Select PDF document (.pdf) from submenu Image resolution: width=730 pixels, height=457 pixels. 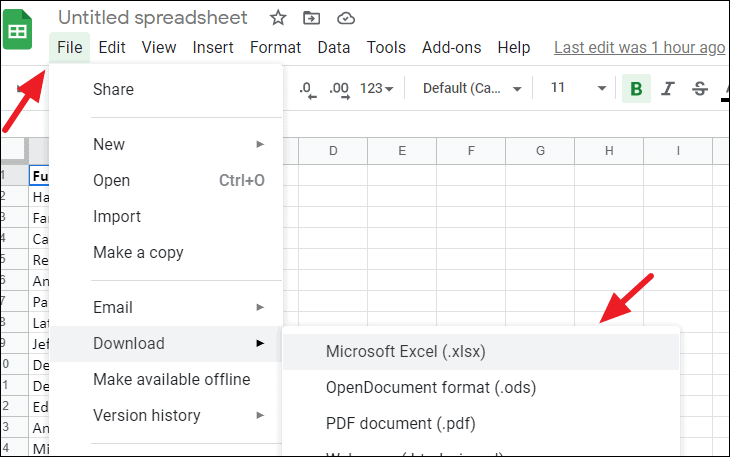(x=400, y=423)
